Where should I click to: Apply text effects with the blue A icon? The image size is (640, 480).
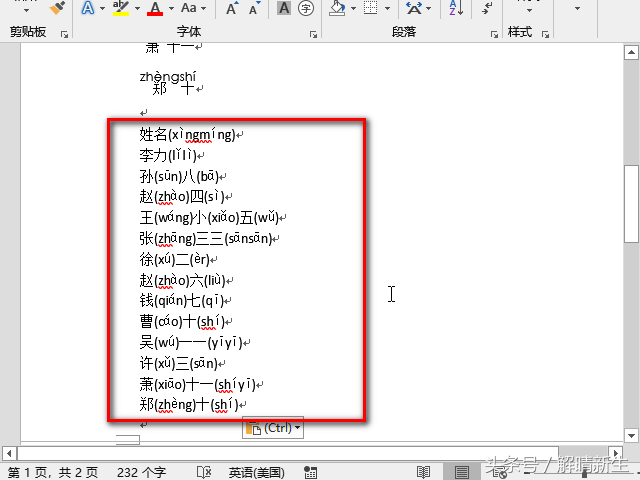click(x=88, y=8)
